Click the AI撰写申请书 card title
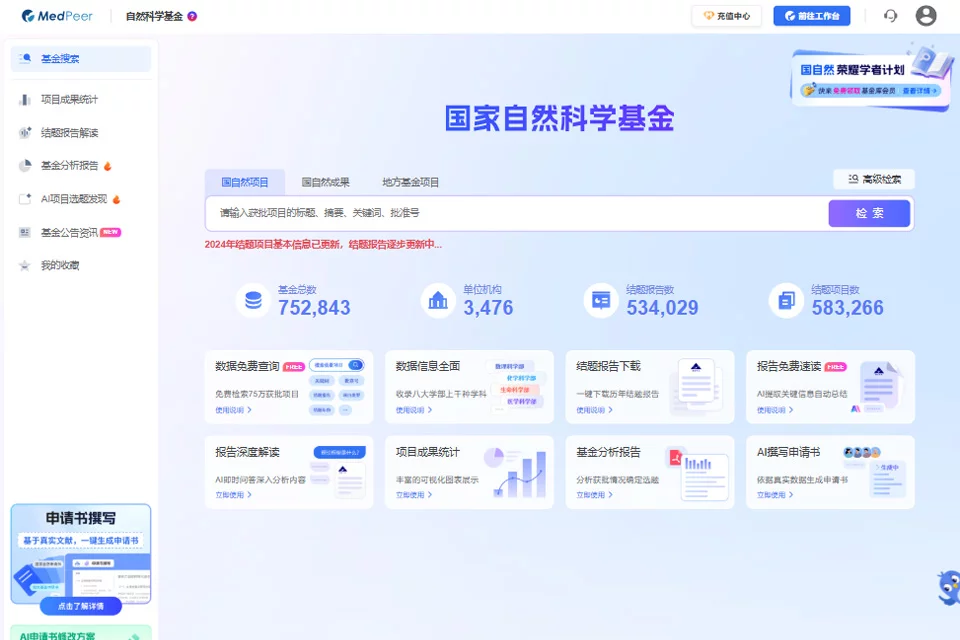Screen dimensions: 960x640 click(x=789, y=452)
